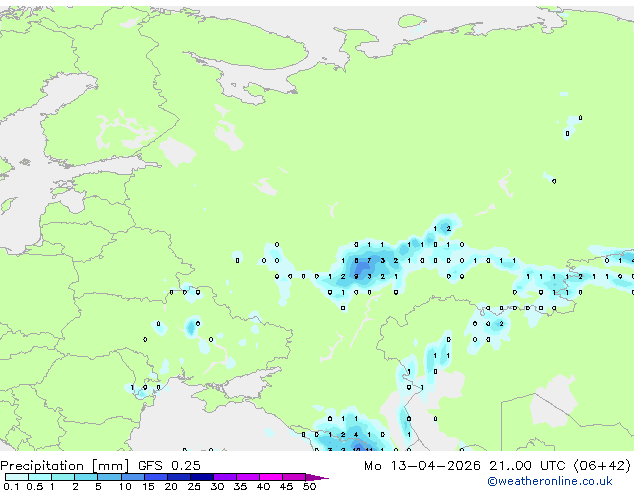Click the 0.5–1 mm legend swatch
The width and height of the screenshot is (634, 490).
coord(40,477)
